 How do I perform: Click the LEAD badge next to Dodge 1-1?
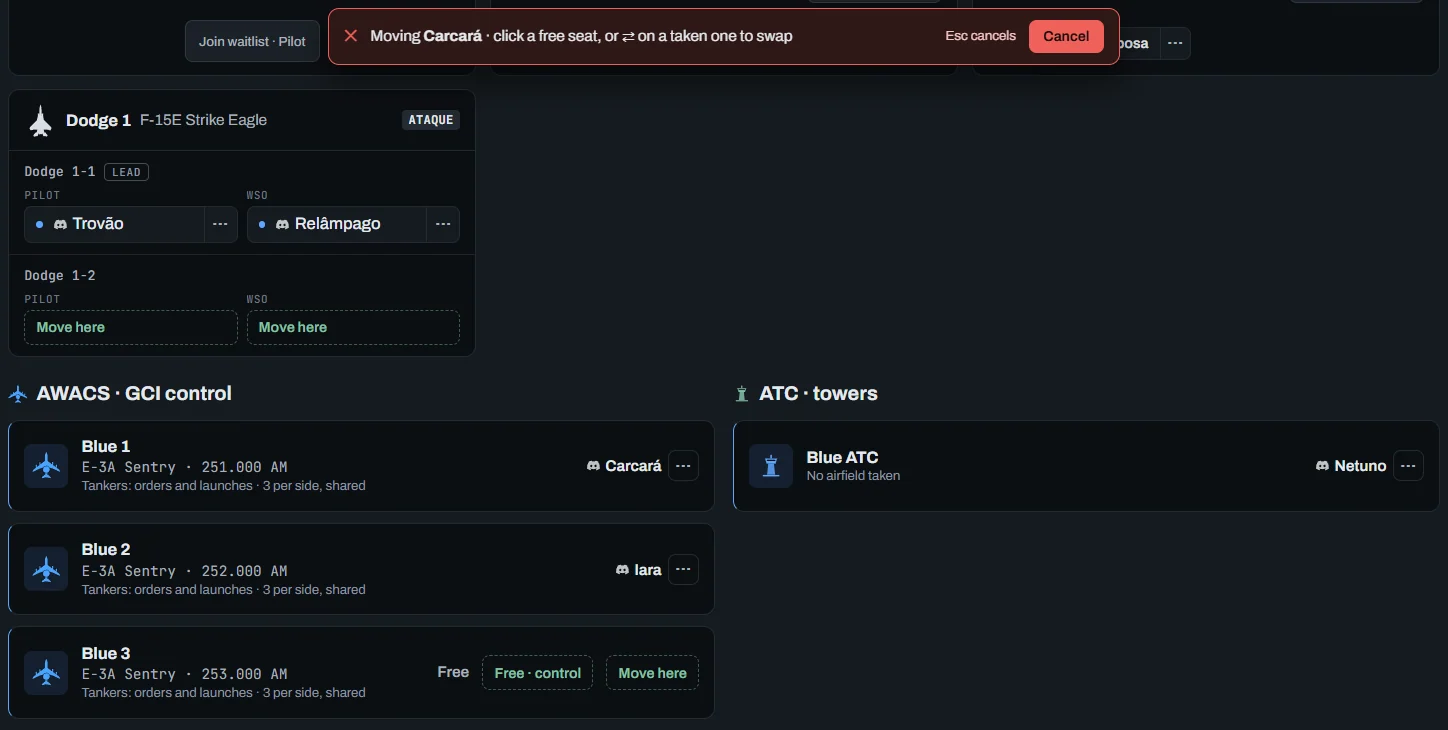click(x=126, y=172)
